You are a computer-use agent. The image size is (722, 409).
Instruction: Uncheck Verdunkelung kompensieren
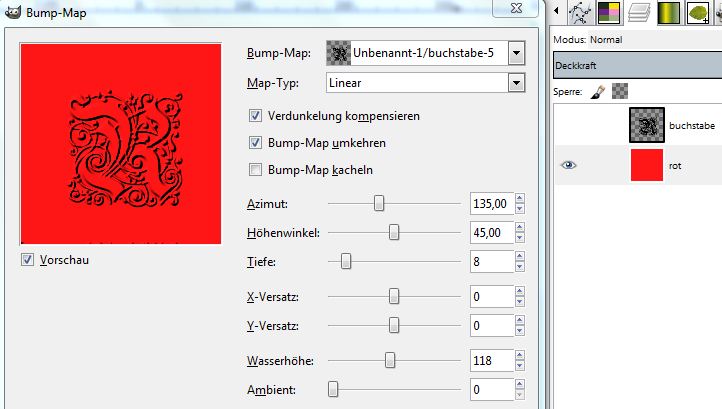[255, 116]
